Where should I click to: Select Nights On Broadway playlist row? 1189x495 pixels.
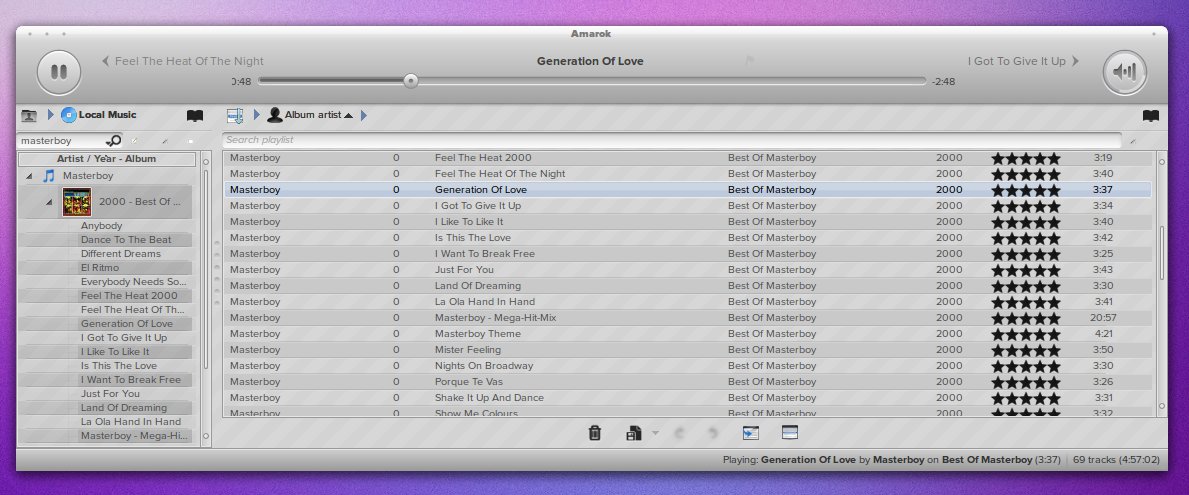688,365
